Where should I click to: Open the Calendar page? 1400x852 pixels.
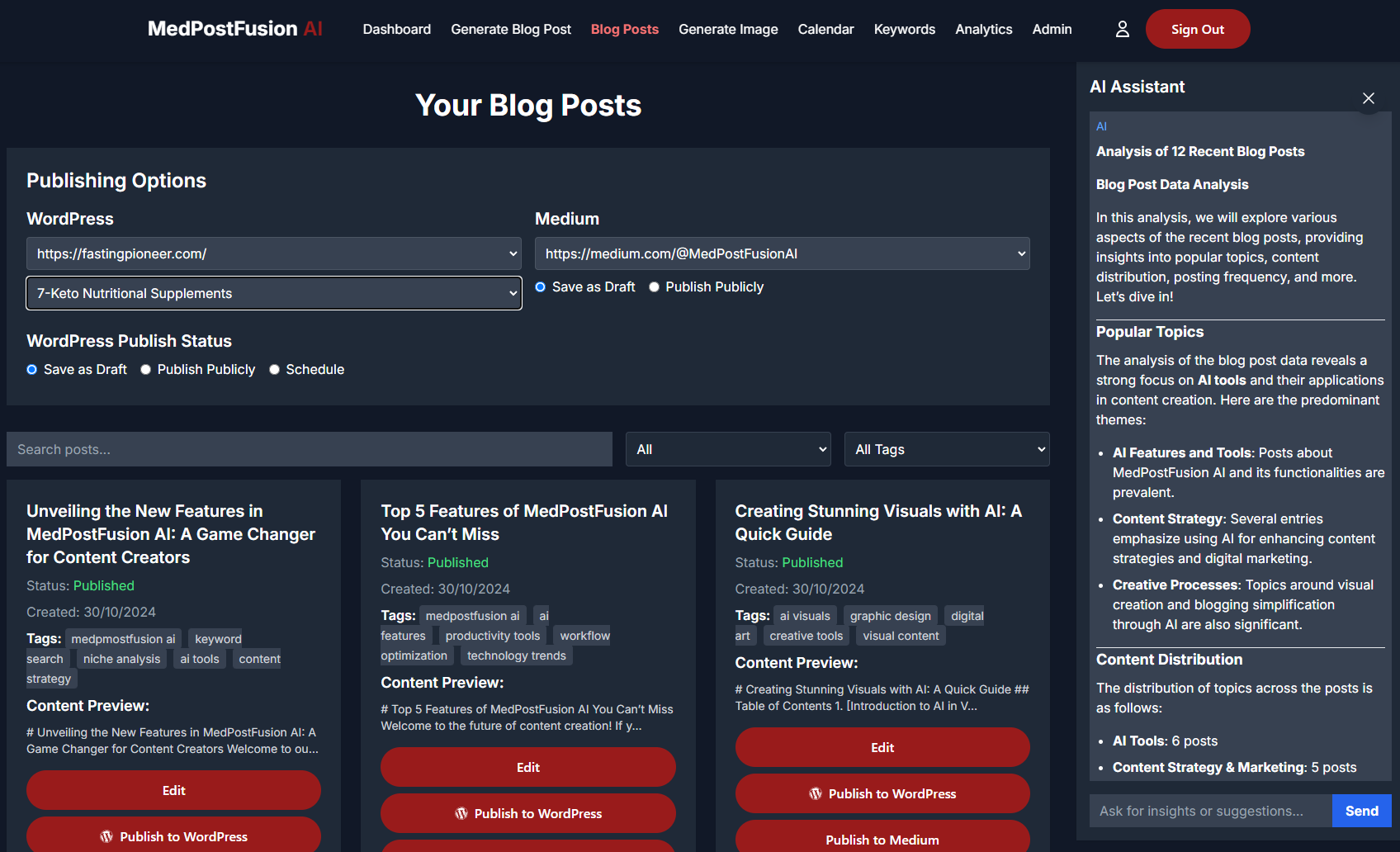point(825,29)
